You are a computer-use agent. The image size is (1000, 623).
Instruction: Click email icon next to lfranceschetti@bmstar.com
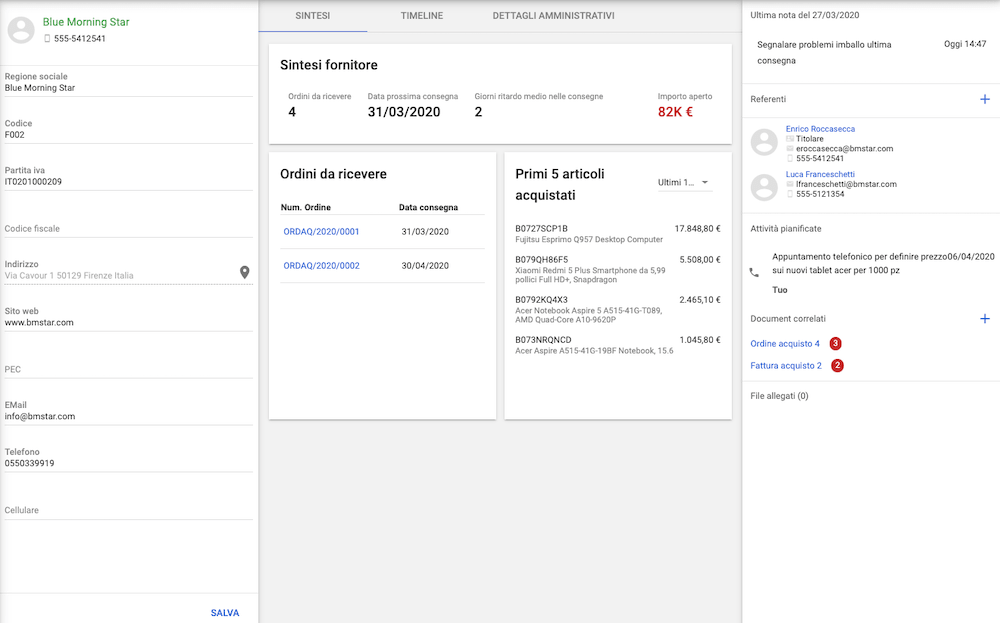(x=790, y=184)
